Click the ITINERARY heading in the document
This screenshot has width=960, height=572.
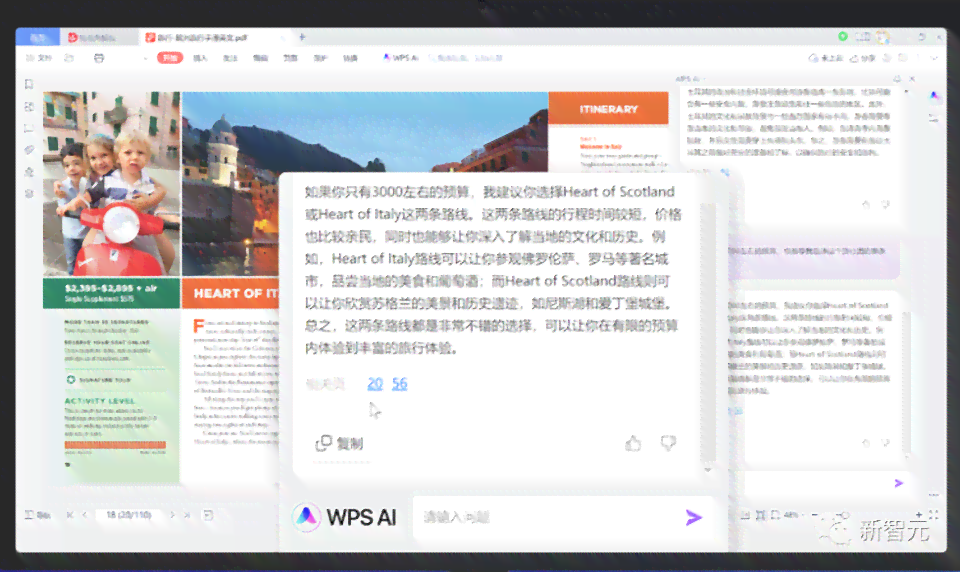tap(609, 109)
